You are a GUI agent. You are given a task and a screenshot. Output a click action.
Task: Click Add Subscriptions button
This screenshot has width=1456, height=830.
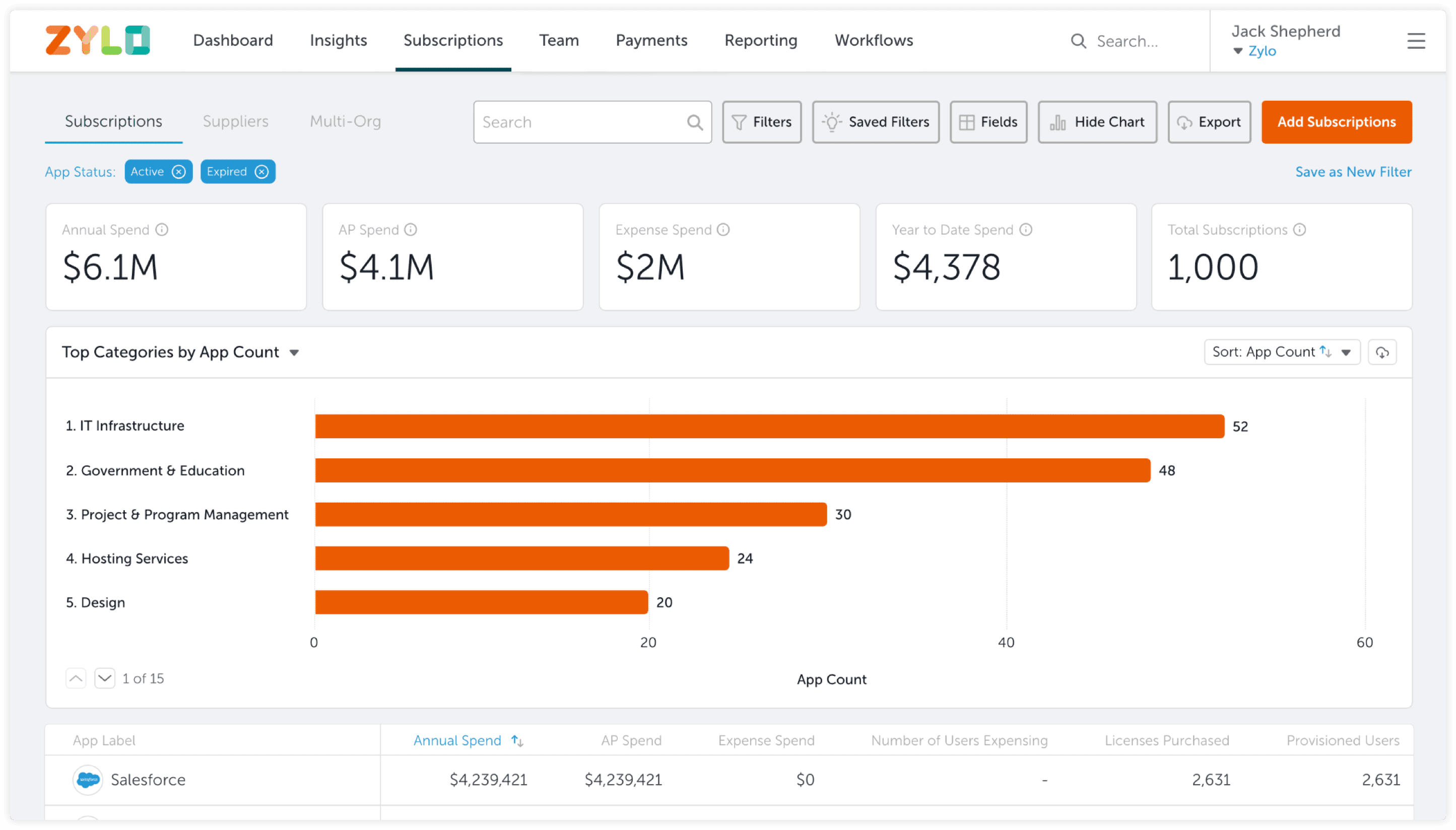coord(1336,122)
